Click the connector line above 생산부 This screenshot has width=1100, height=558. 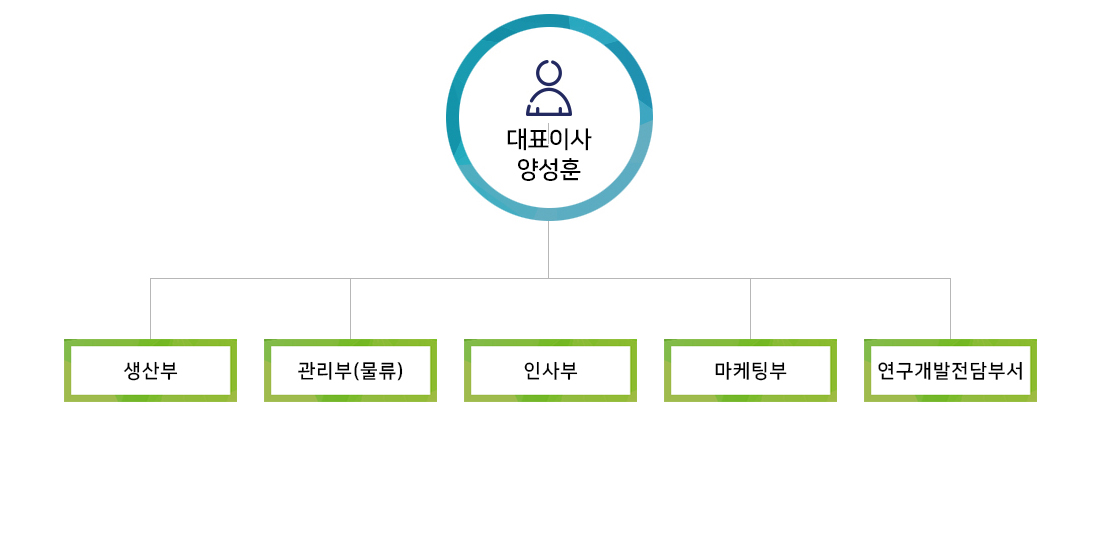coord(150,310)
